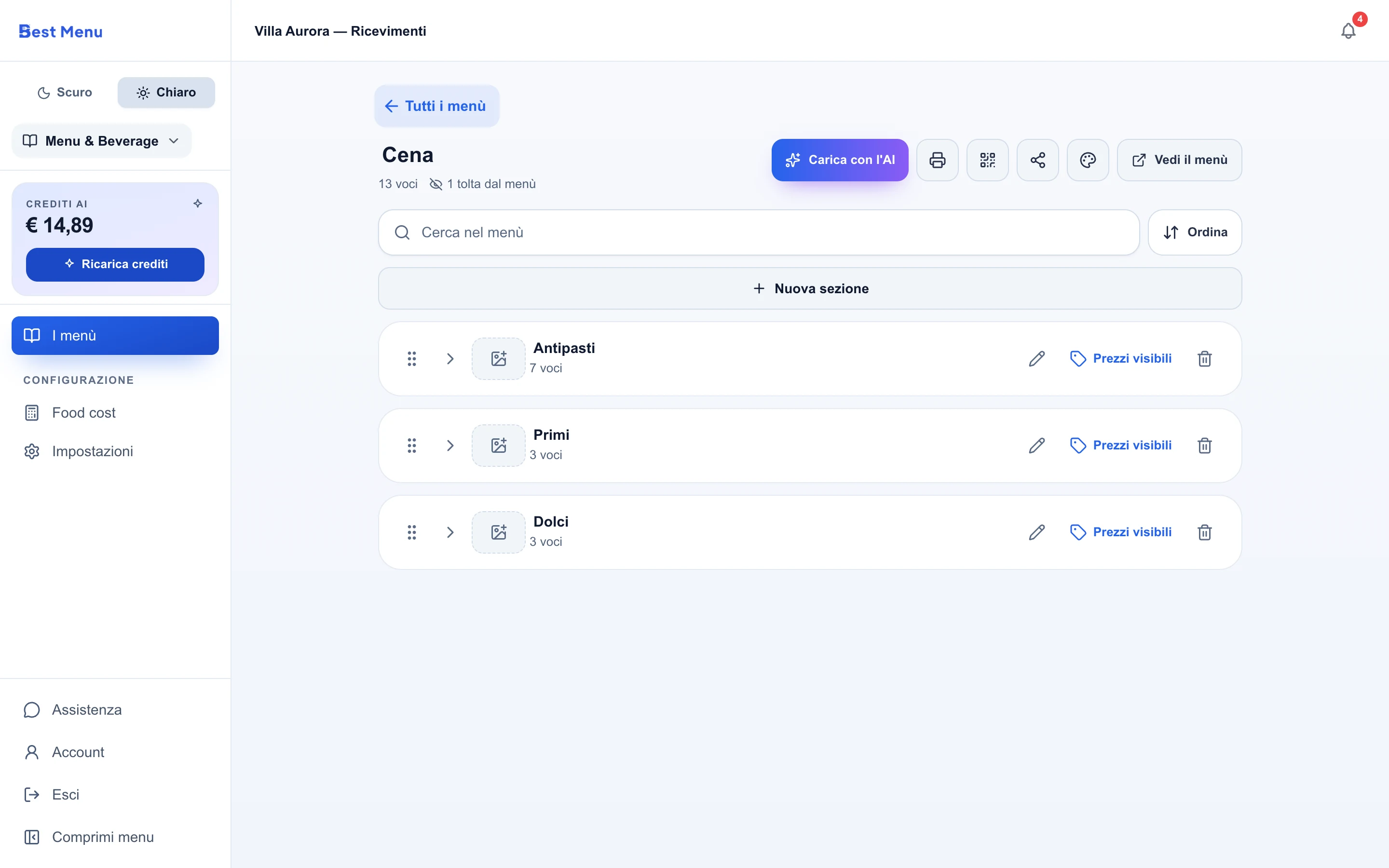Delete the Antipasti section

click(1204, 359)
